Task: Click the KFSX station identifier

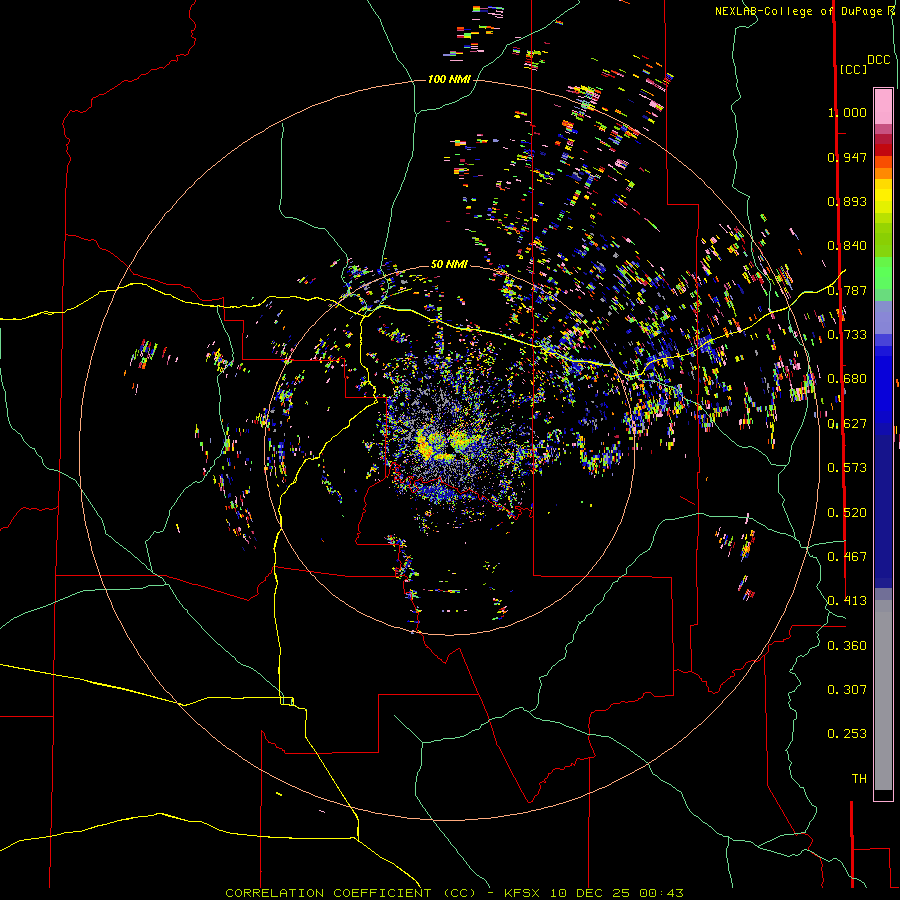Action: (521, 893)
